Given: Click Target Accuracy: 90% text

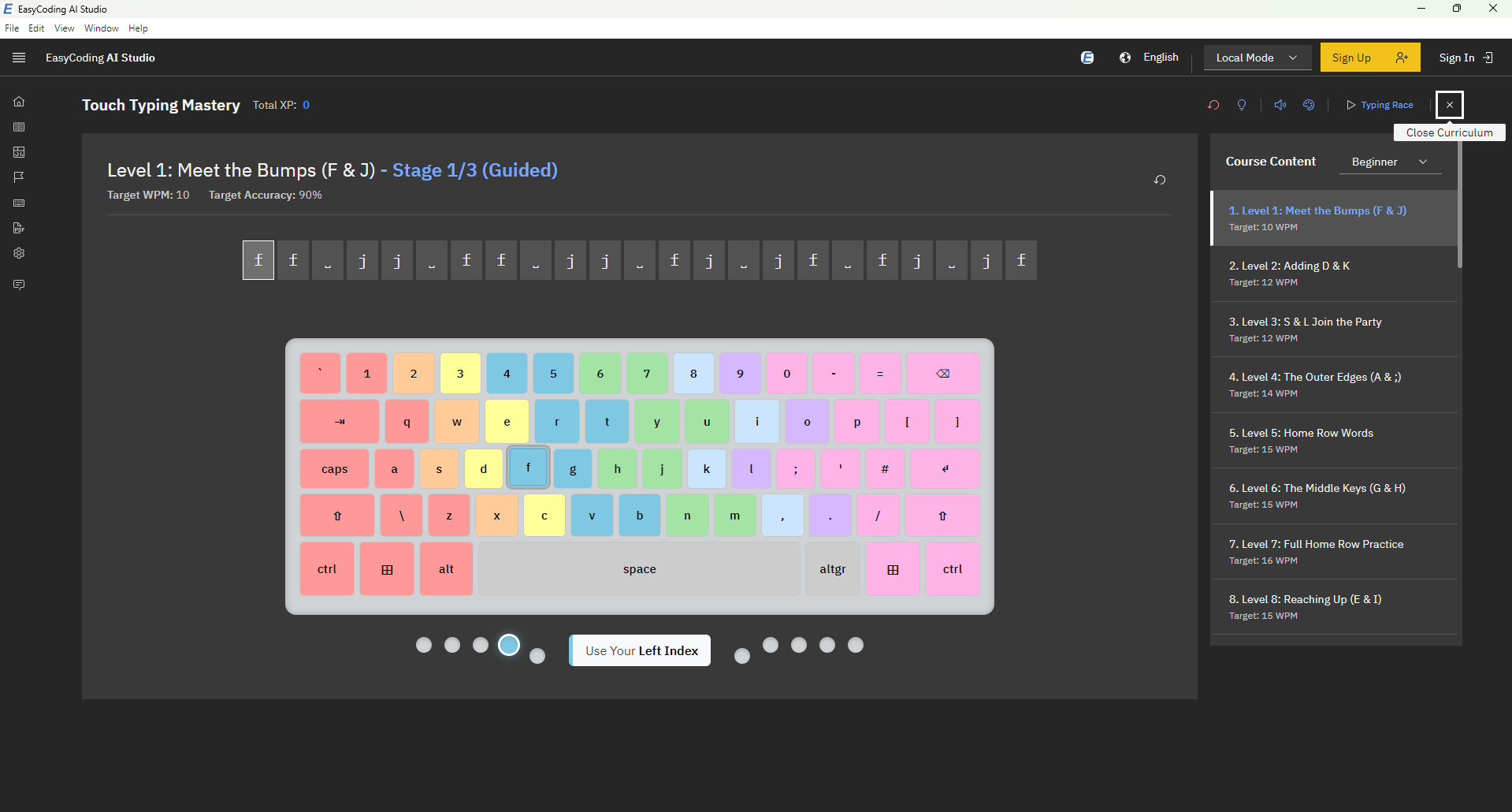Looking at the screenshot, I should point(265,195).
